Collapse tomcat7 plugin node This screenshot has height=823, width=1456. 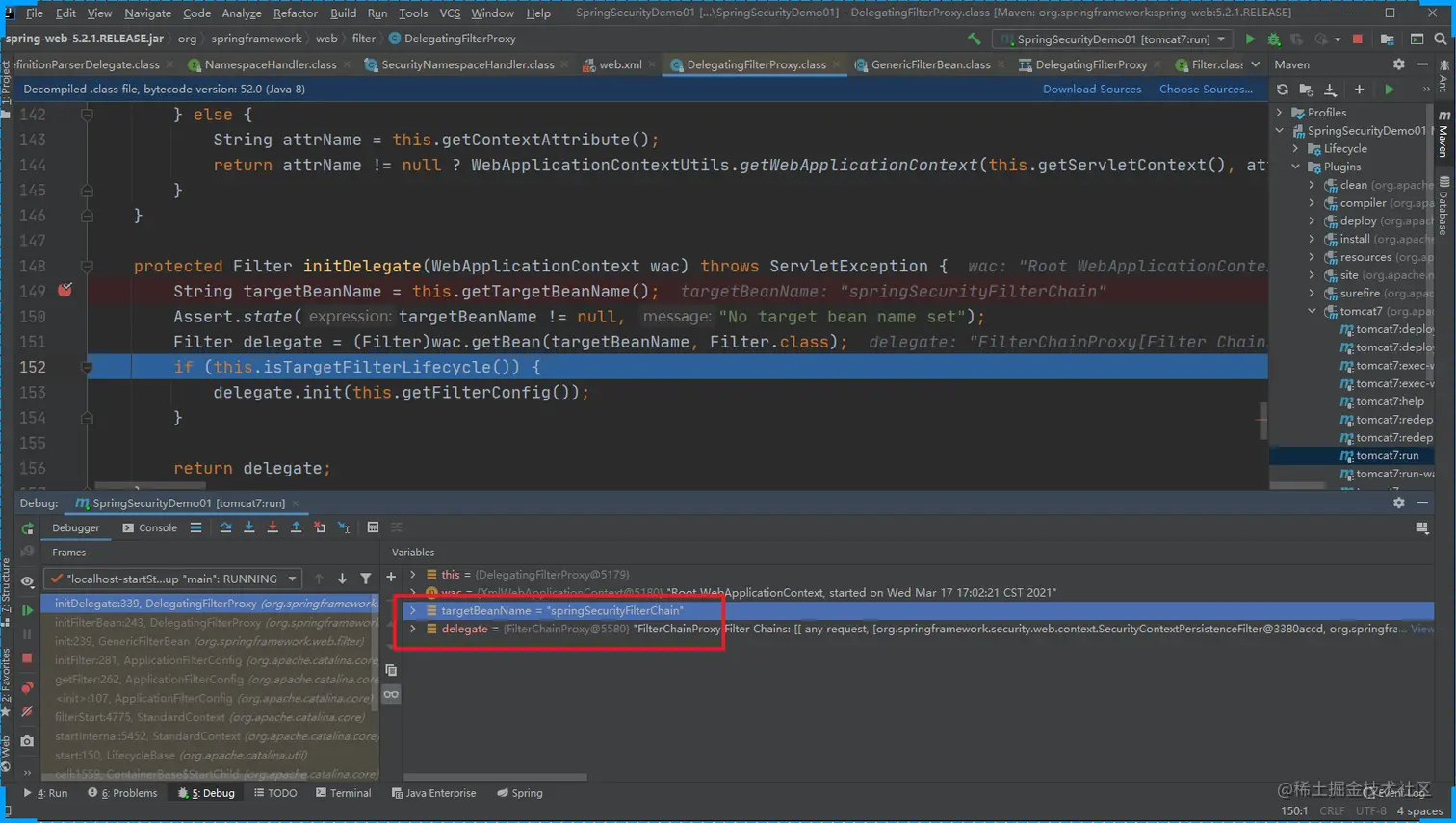[1312, 311]
